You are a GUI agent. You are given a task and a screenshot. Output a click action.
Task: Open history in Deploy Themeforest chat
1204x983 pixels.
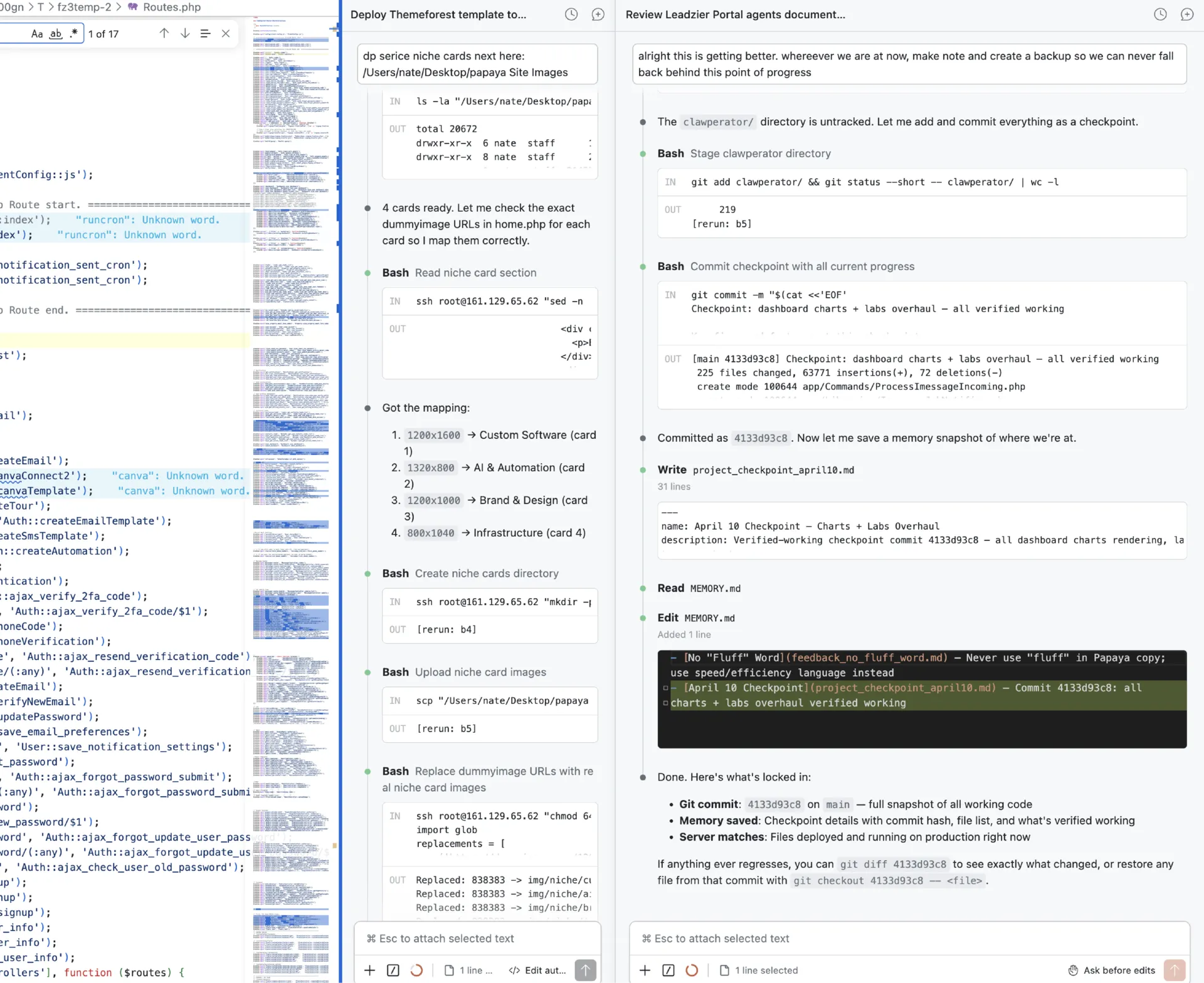pos(571,14)
